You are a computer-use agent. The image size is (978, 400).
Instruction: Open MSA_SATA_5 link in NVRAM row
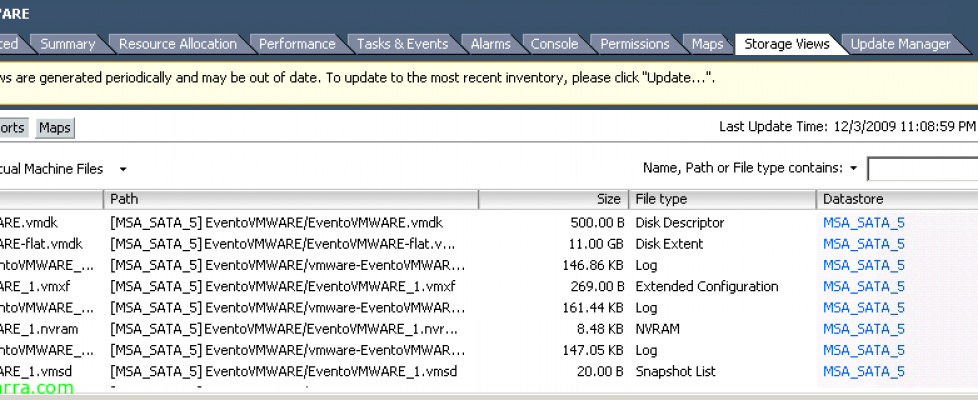pyautogui.click(x=863, y=329)
